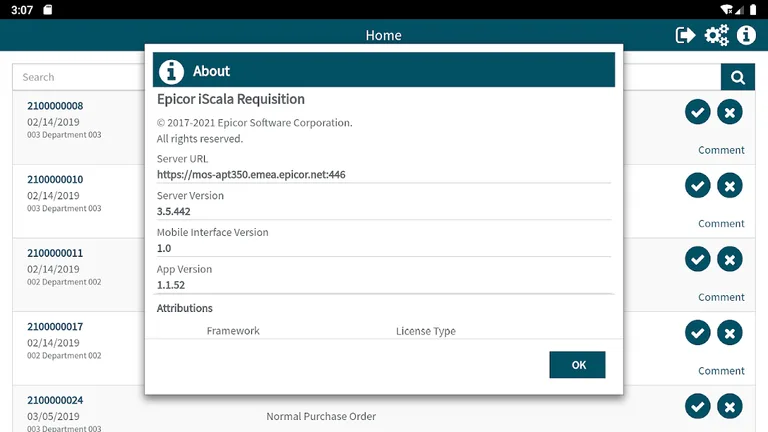Open Comment link for requisition 2100000008

(x=721, y=150)
